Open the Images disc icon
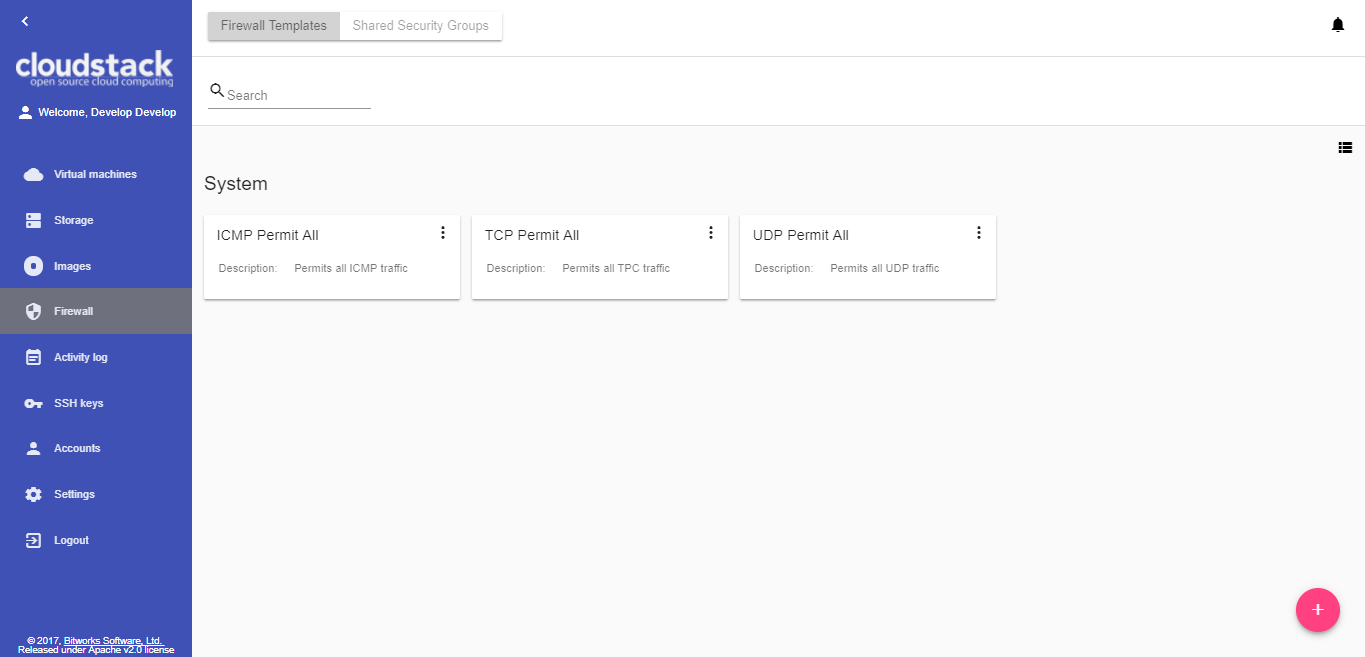1365x657 pixels. click(x=34, y=266)
